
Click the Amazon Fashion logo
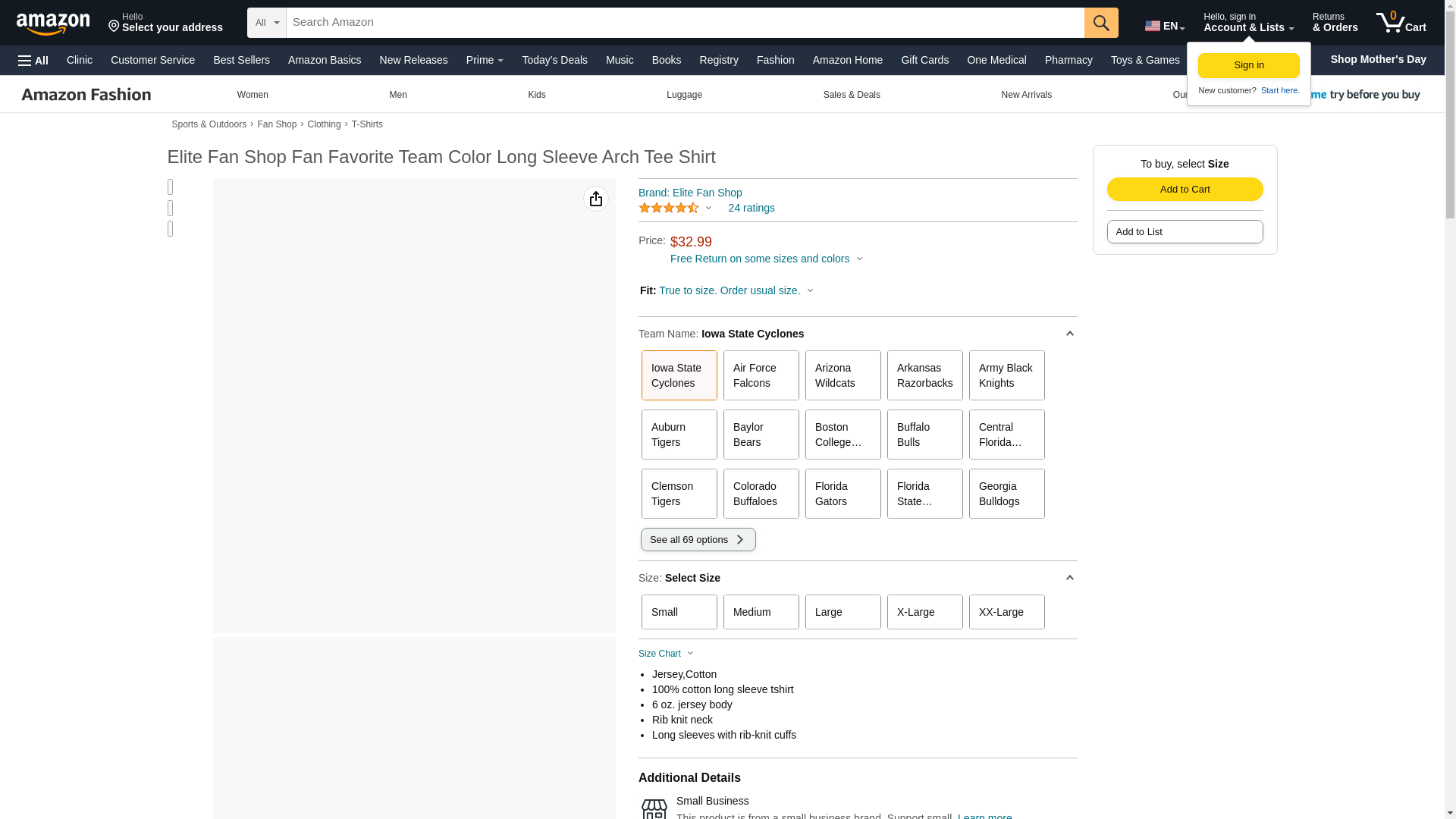tap(86, 95)
